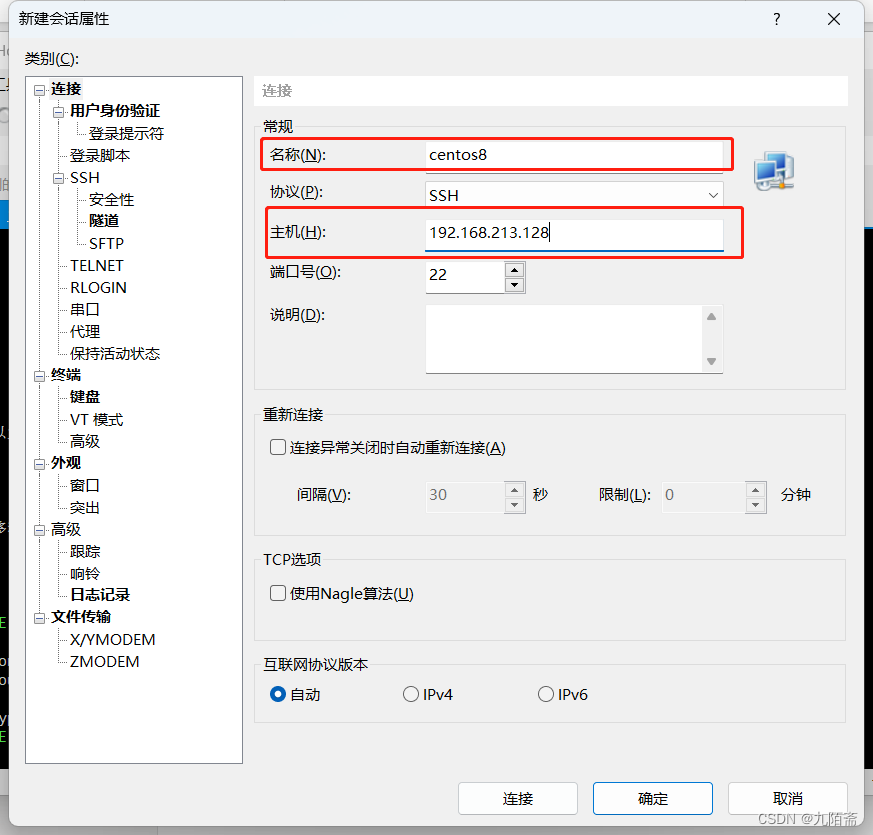Select 隧道 under SSH
Image resolution: width=873 pixels, height=835 pixels.
point(104,221)
